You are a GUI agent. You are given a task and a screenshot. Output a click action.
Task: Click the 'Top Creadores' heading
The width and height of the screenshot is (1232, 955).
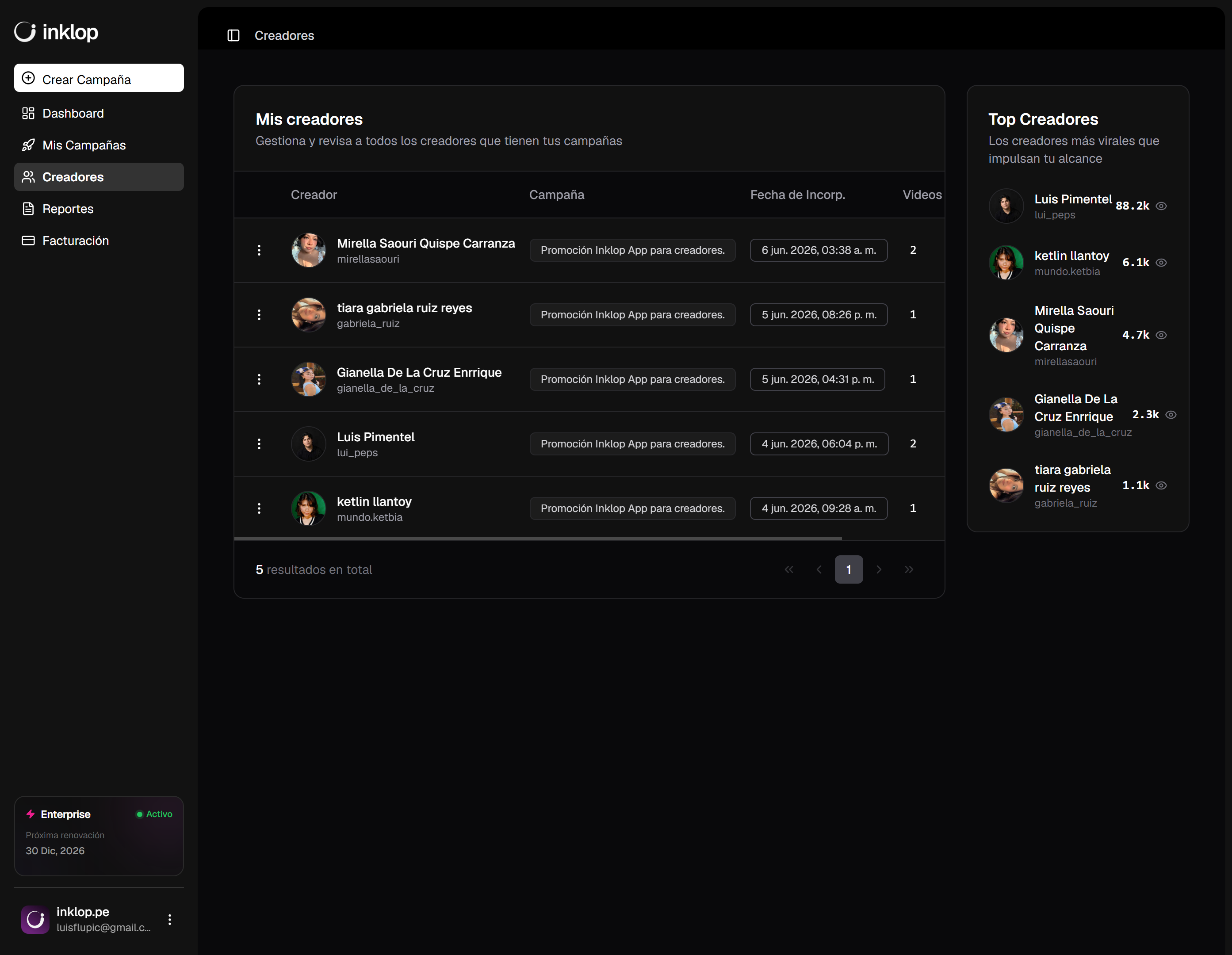pyautogui.click(x=1043, y=119)
